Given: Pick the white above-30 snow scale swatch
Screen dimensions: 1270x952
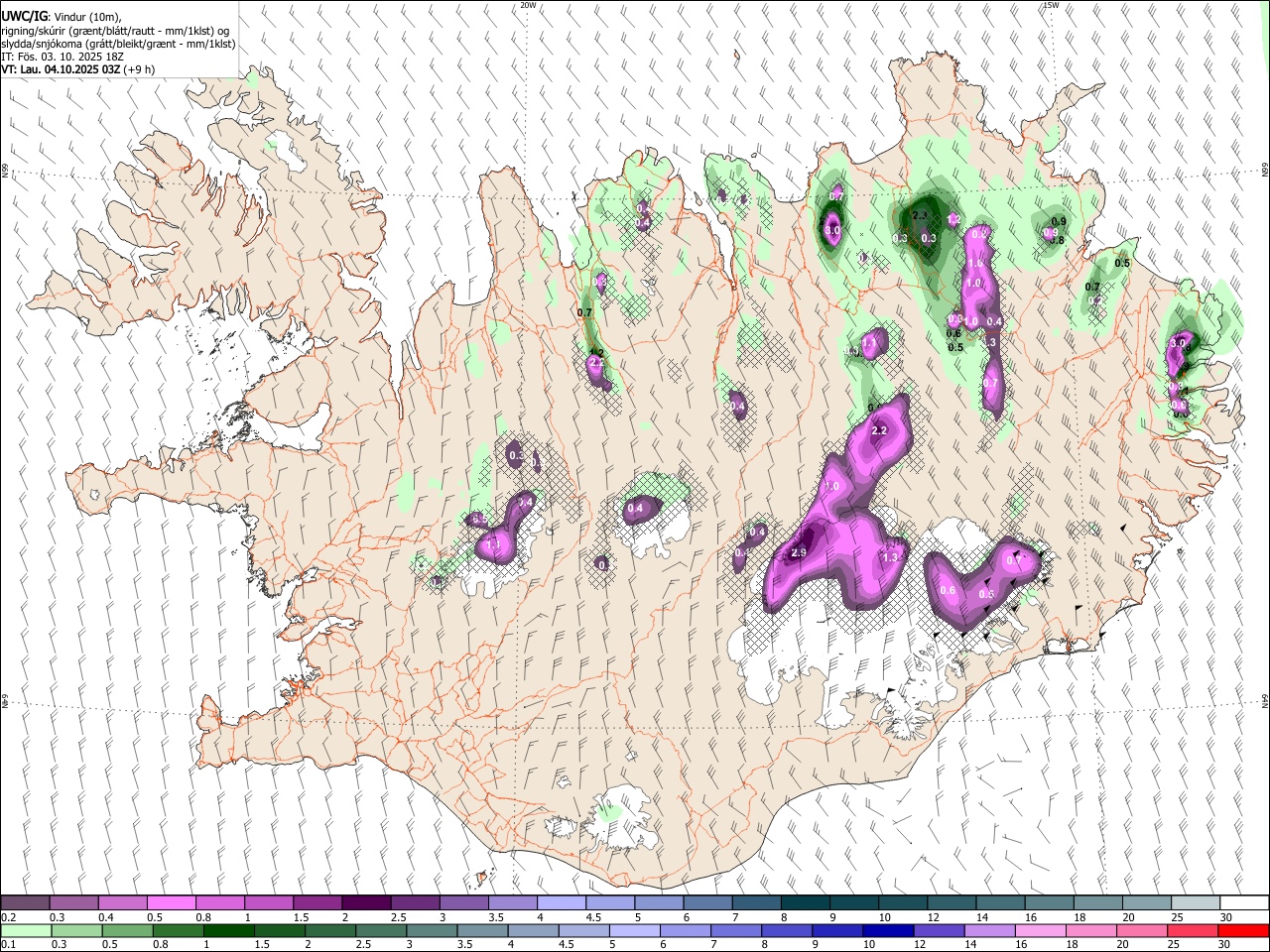Looking at the screenshot, I should (x=1244, y=902).
